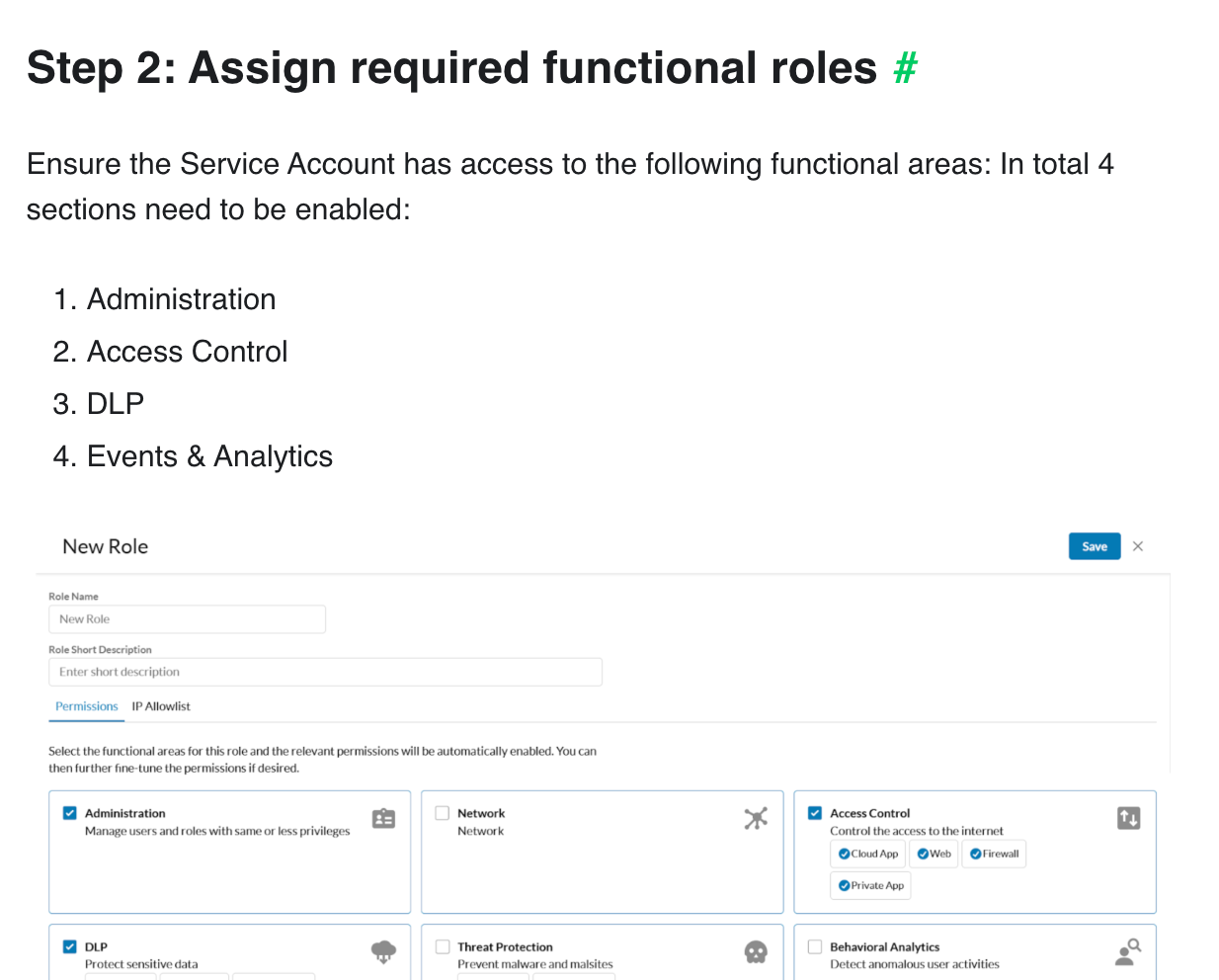Click the Access Control arrows icon
The height and width of the screenshot is (980, 1219).
tap(1128, 819)
